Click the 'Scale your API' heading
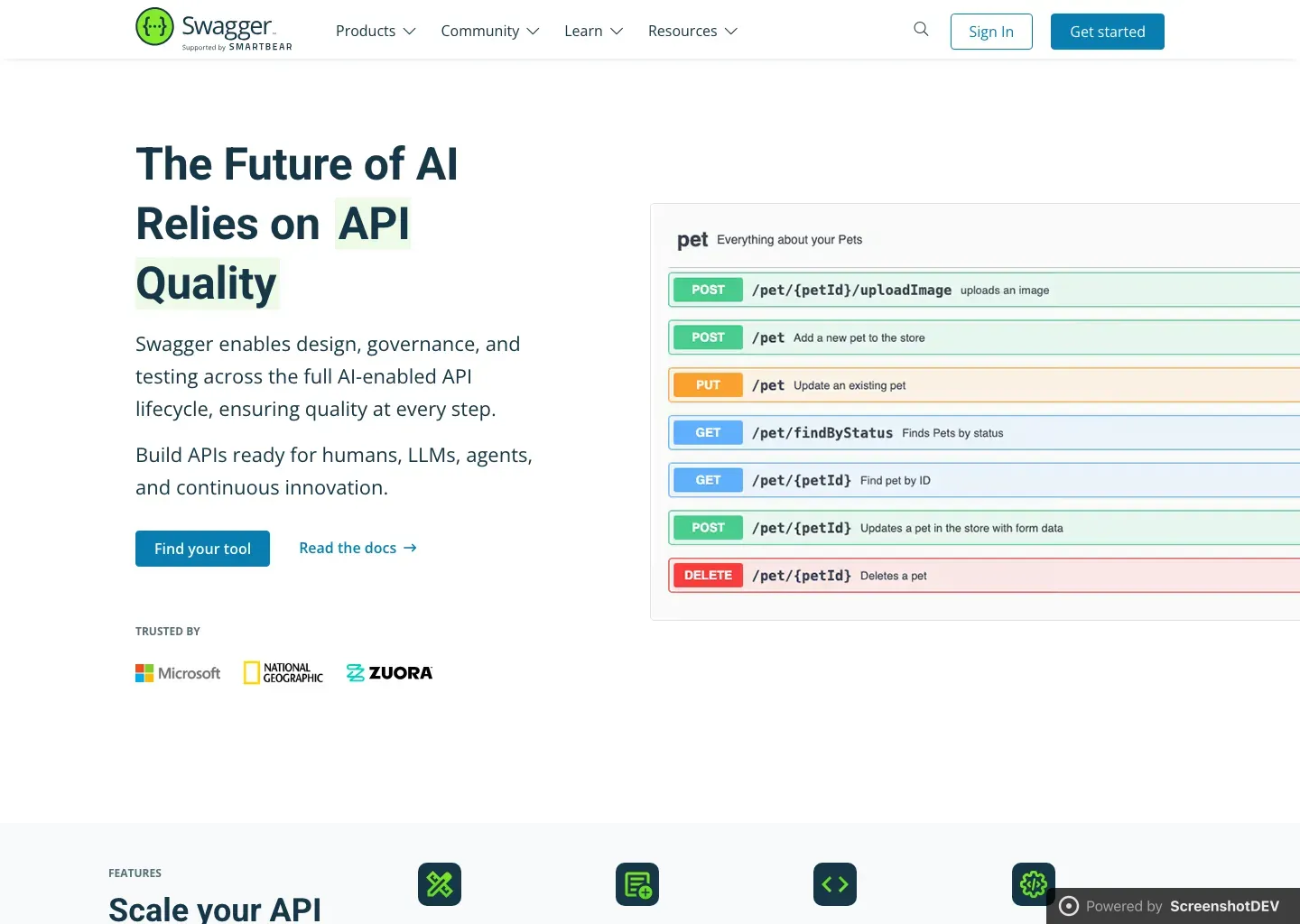Image resolution: width=1300 pixels, height=924 pixels. click(x=215, y=910)
